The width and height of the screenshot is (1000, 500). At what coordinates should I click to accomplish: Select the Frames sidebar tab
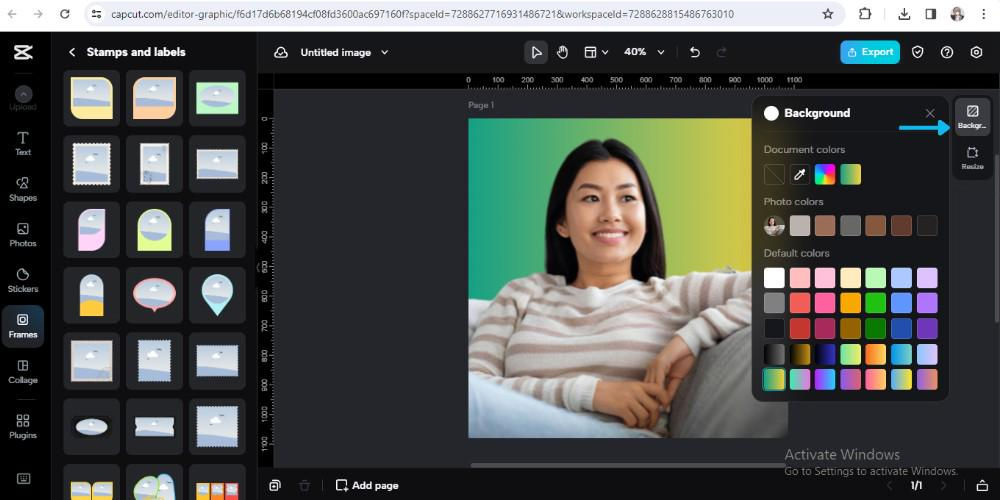tap(23, 326)
